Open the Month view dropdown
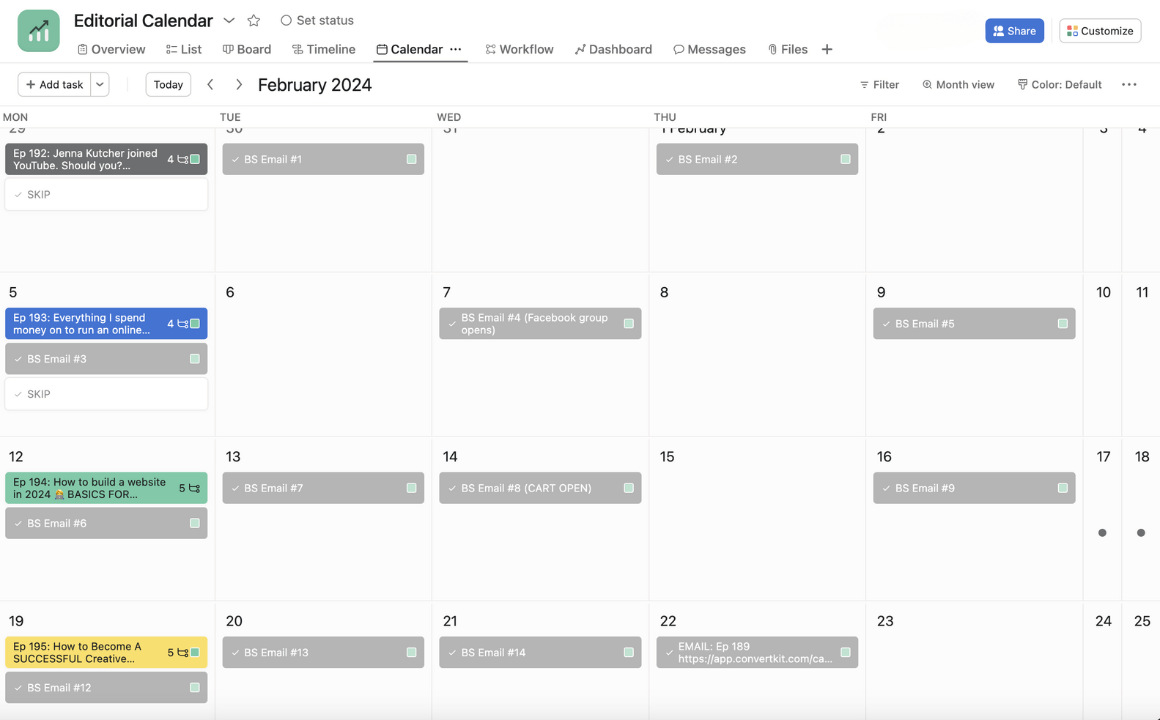1160x720 pixels. click(958, 85)
